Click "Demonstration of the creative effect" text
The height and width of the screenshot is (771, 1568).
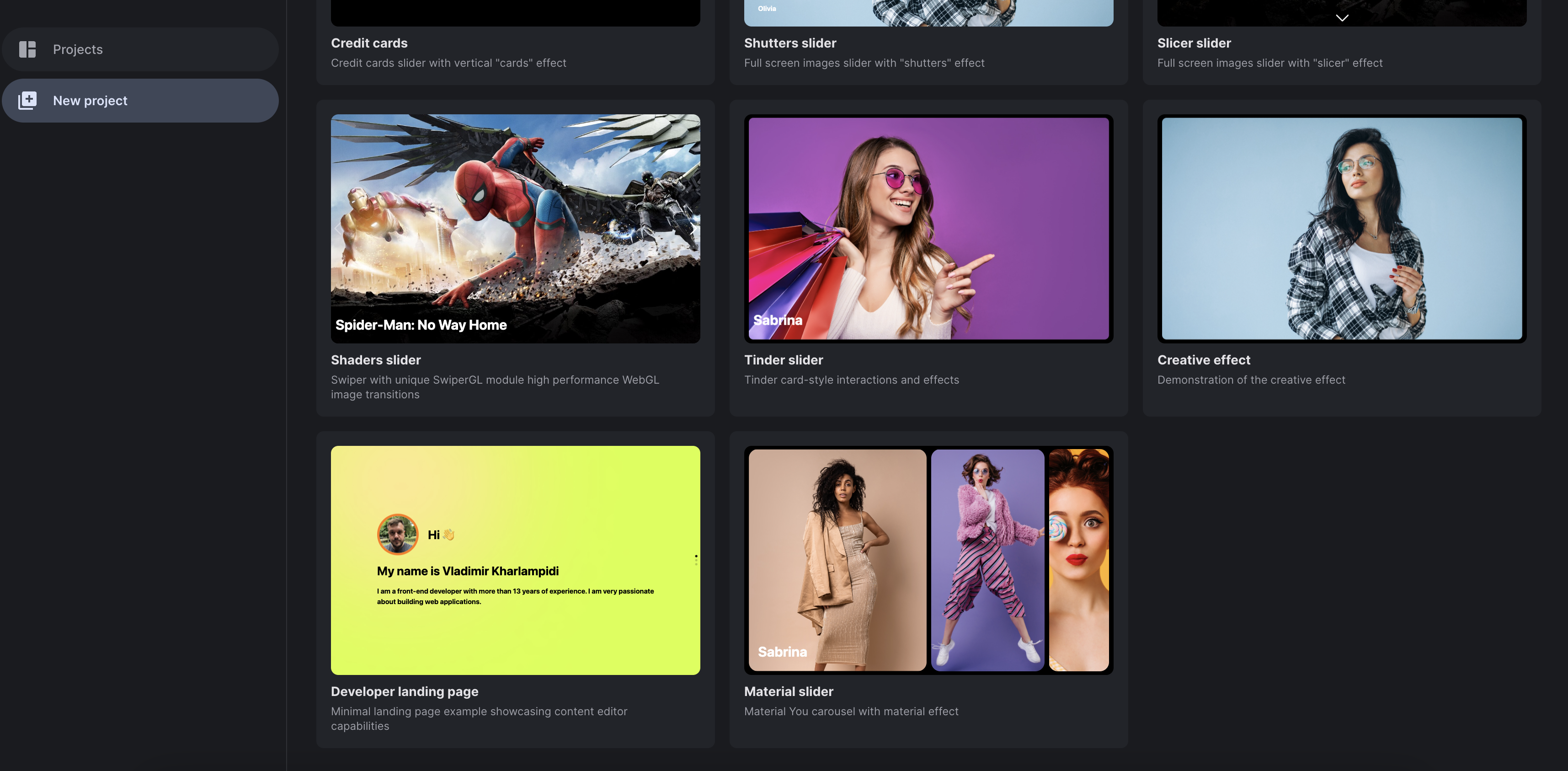(x=1251, y=380)
